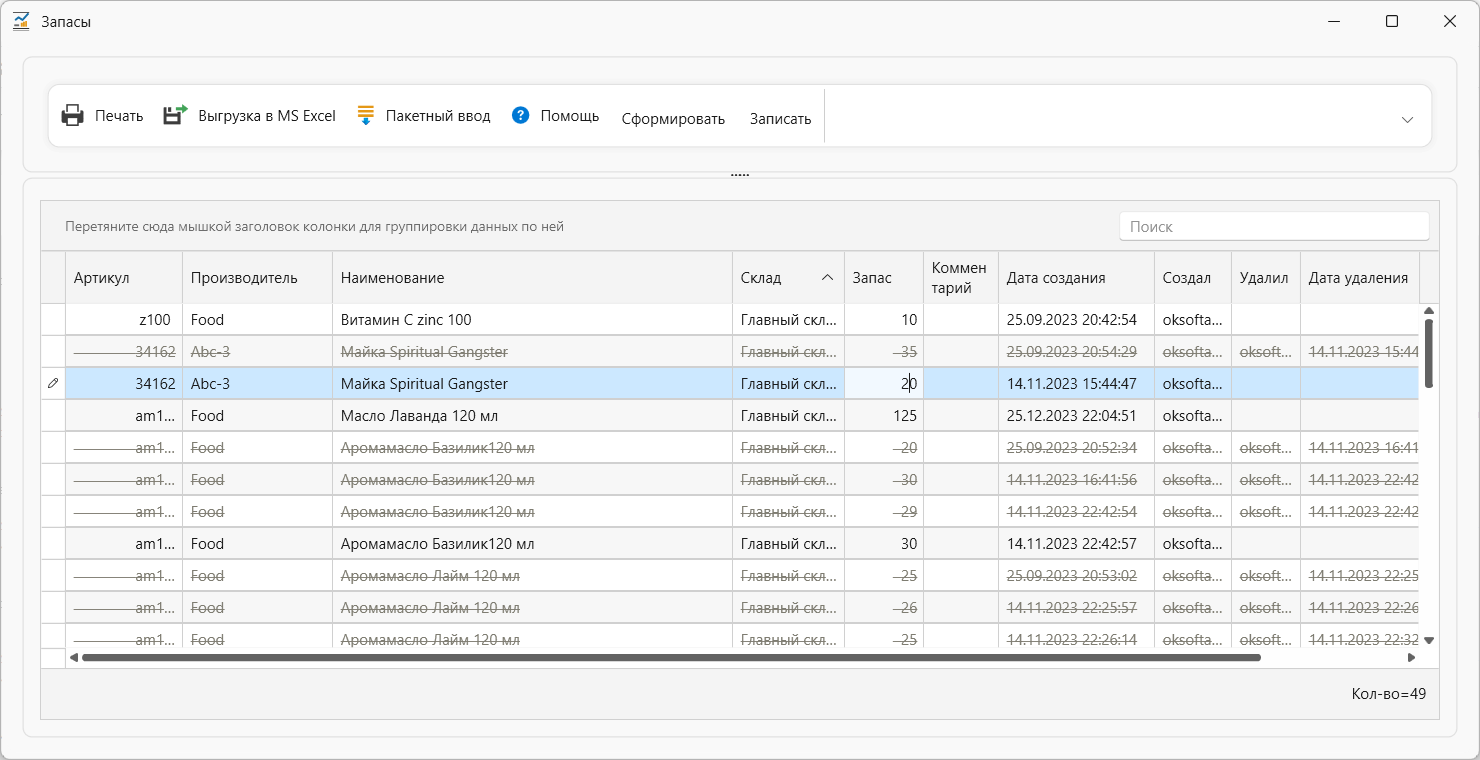Screen dimensions: 1480x760
Task: Click the Запас edit field of the selected row
Action: point(884,383)
